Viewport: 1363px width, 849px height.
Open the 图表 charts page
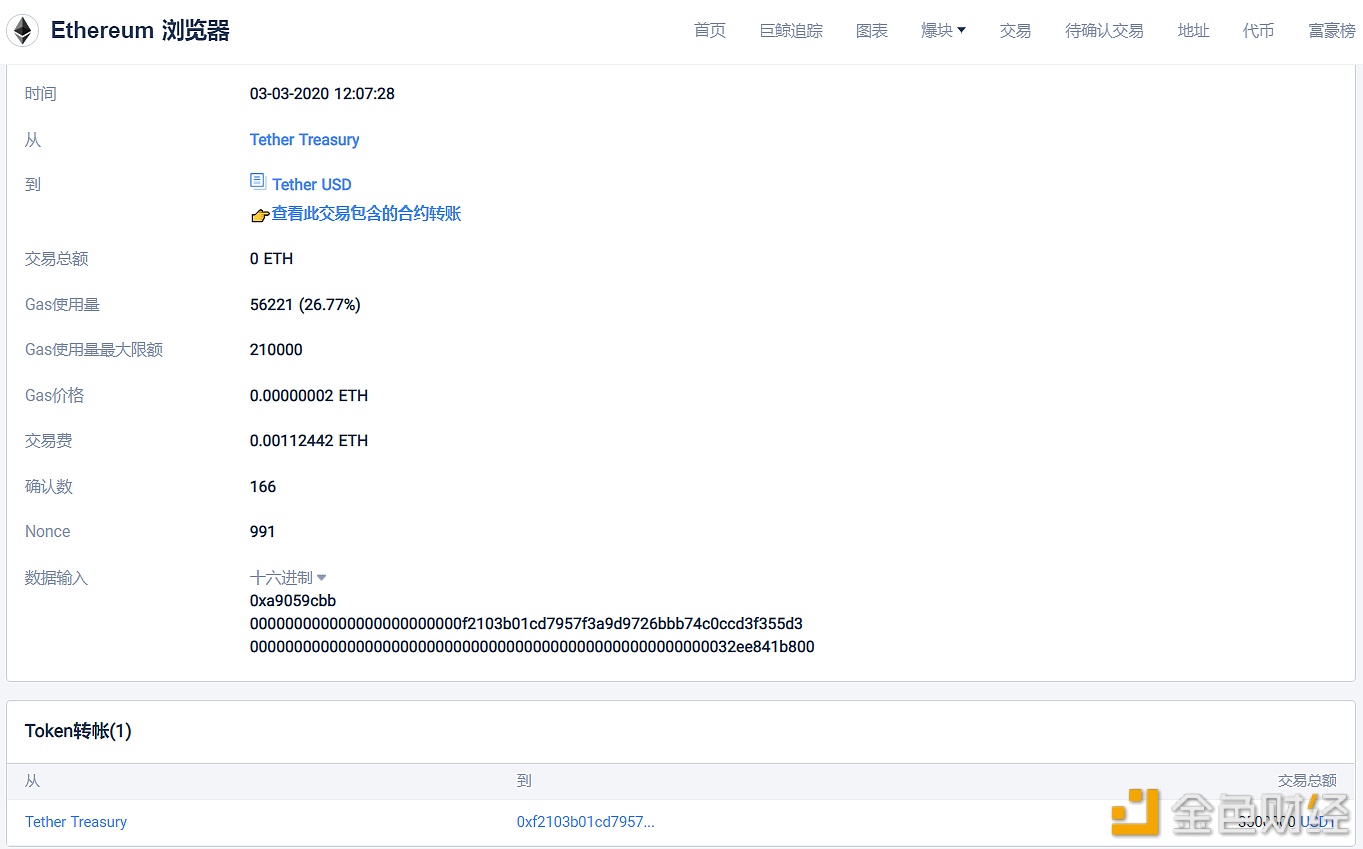pos(872,31)
